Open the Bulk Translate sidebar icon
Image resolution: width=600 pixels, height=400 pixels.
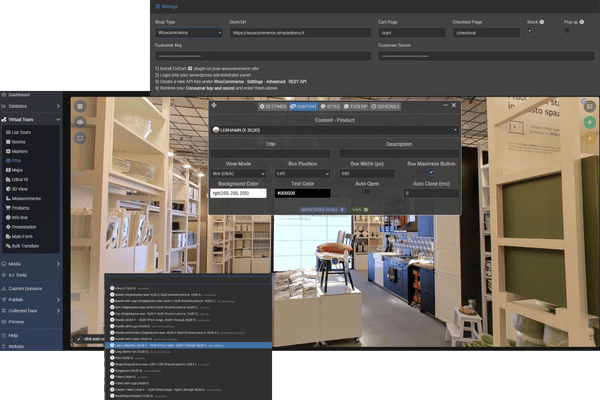coord(8,246)
